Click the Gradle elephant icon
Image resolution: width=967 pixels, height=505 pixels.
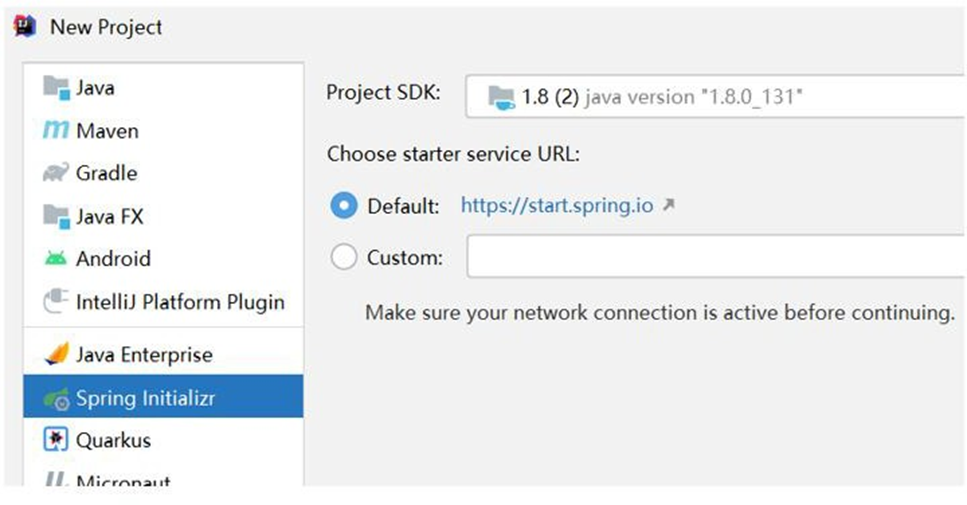click(56, 174)
